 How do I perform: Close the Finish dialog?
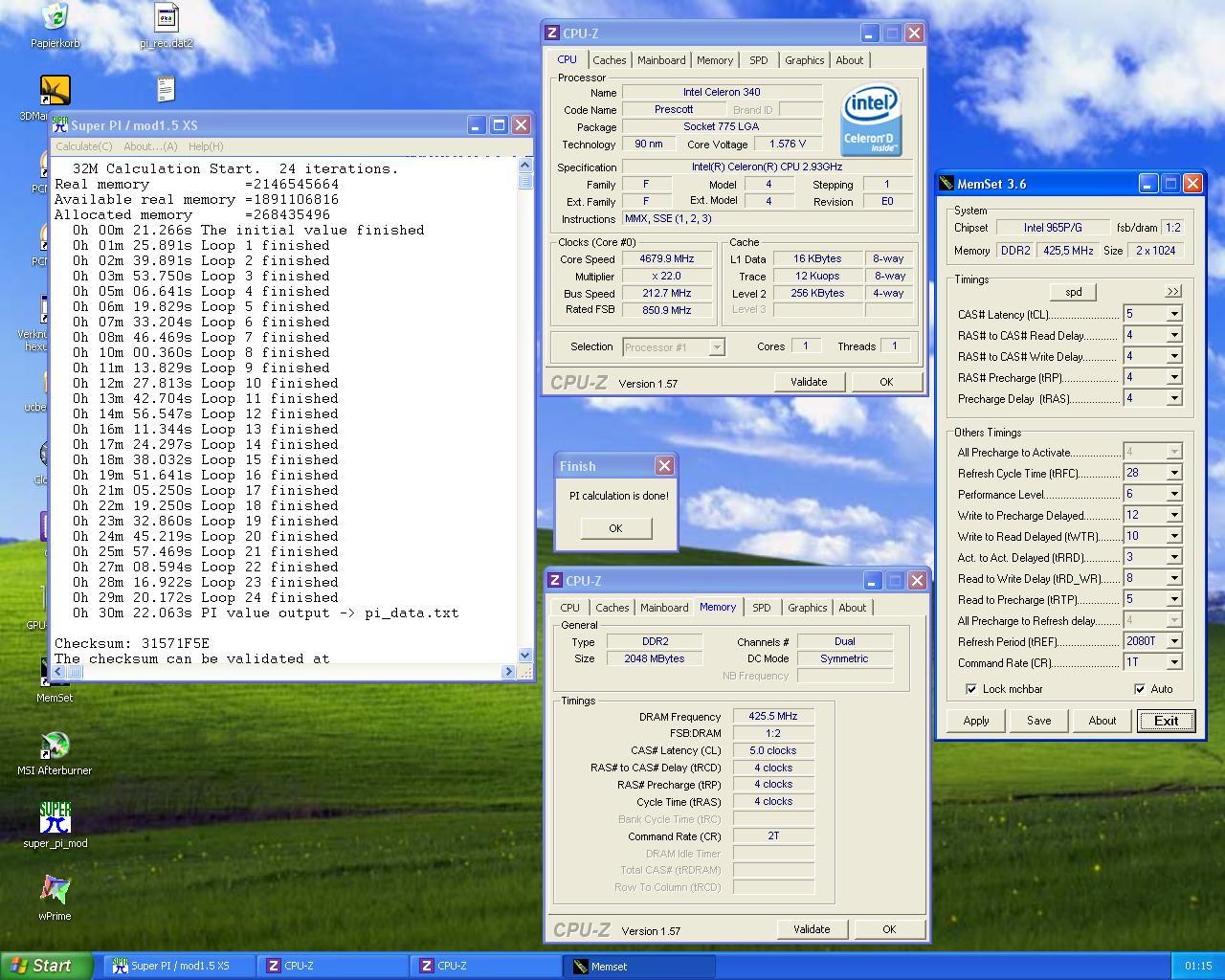(x=664, y=466)
